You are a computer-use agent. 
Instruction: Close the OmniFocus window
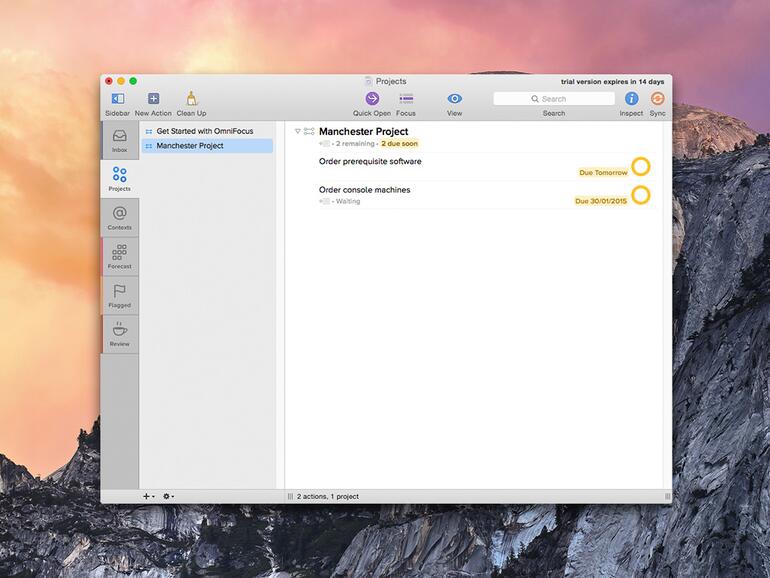coord(109,81)
